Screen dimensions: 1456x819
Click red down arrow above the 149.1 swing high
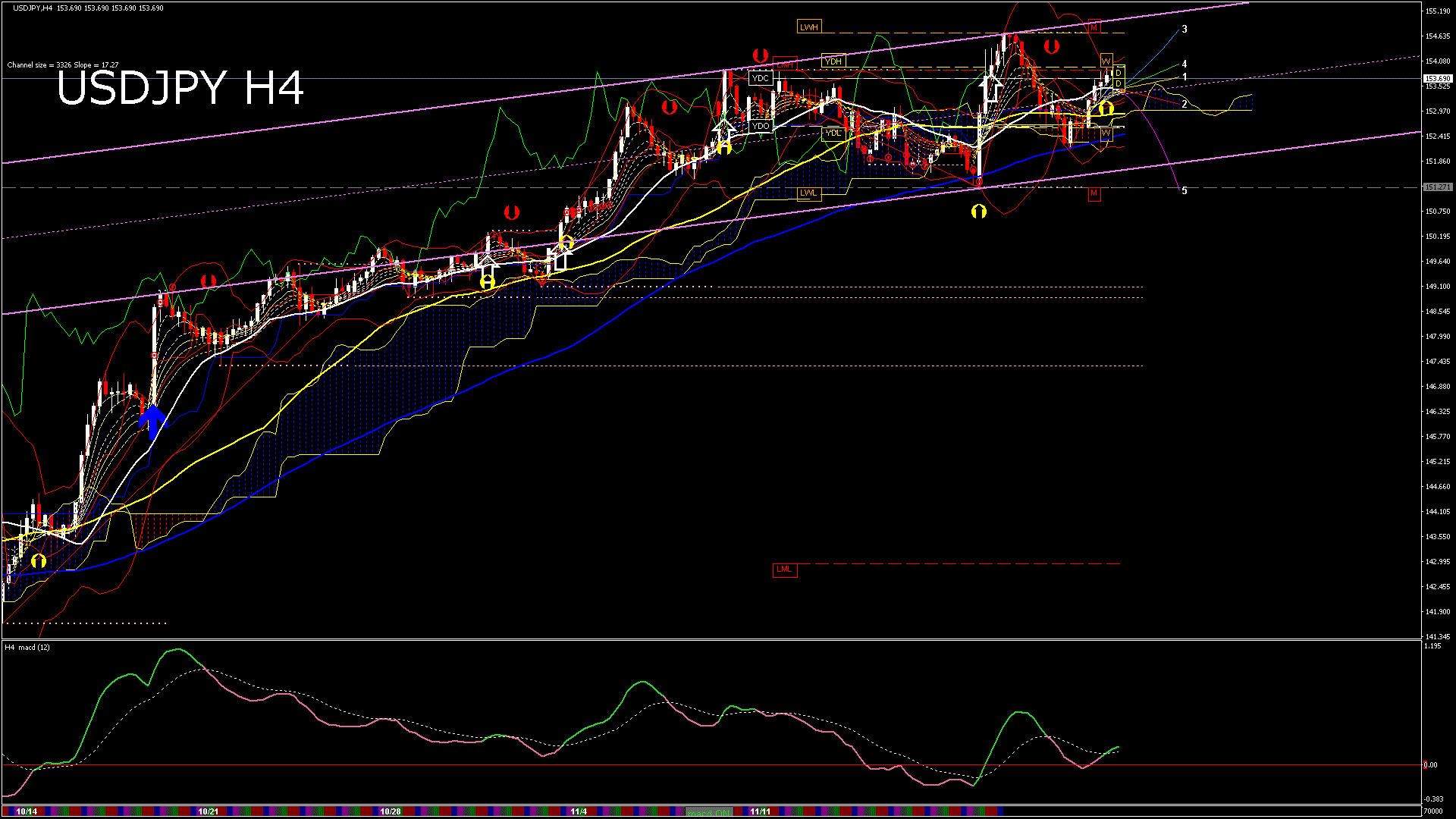[209, 281]
